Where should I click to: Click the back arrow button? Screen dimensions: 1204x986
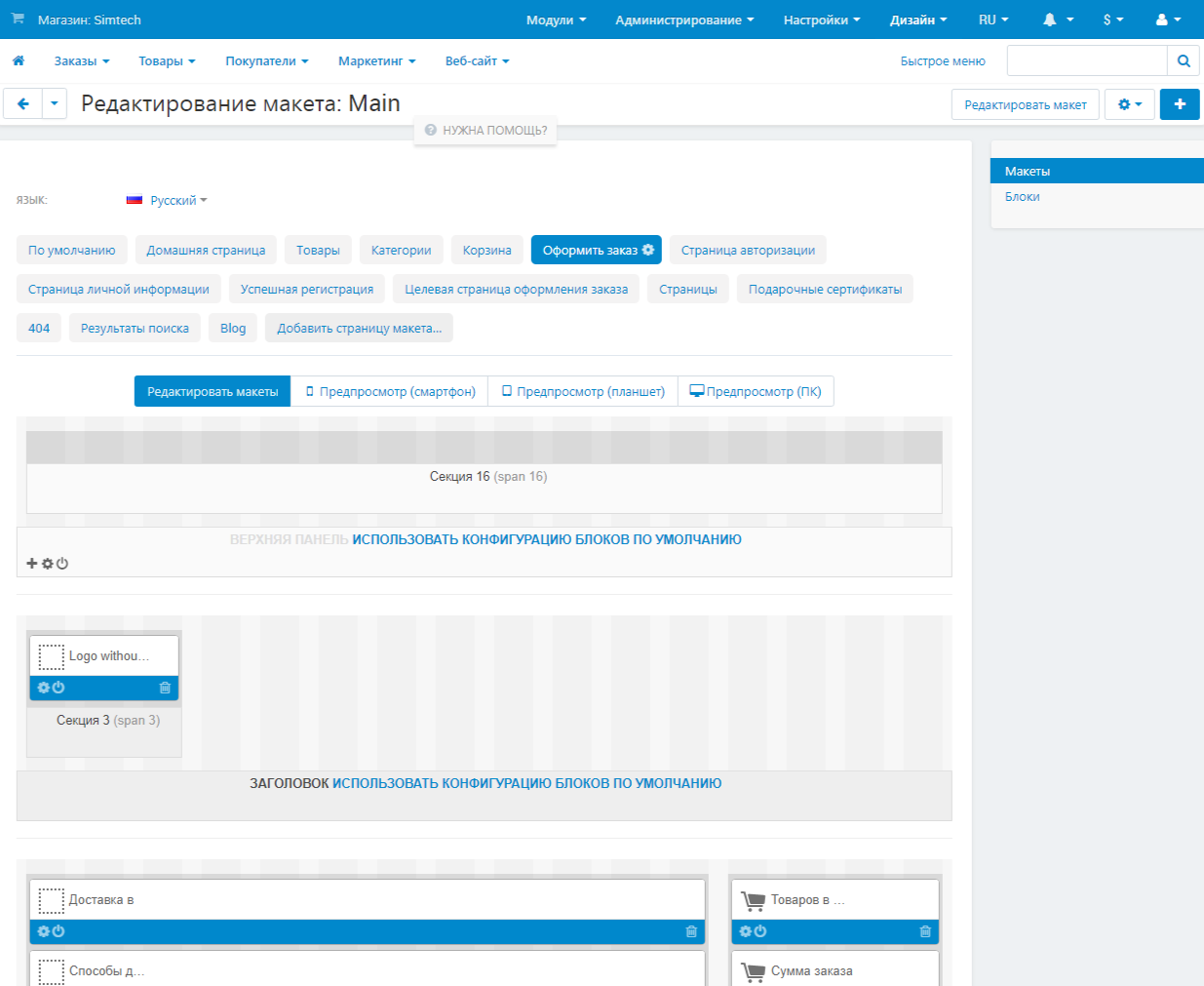pos(23,103)
